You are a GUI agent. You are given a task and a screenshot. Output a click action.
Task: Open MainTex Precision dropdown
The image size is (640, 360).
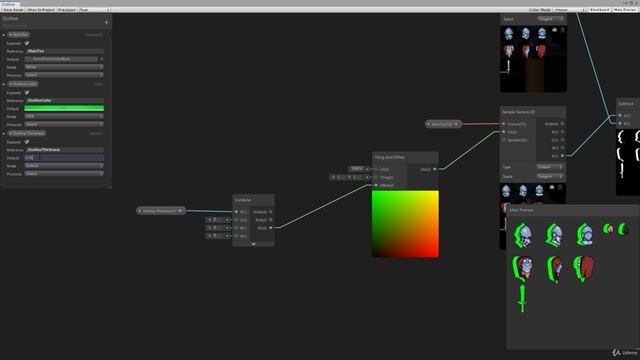tap(64, 75)
